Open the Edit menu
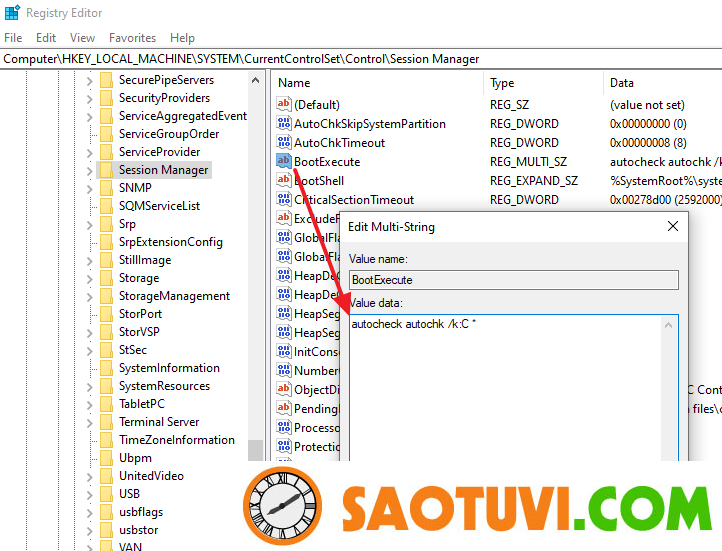This screenshot has height=551, width=722. 46,38
